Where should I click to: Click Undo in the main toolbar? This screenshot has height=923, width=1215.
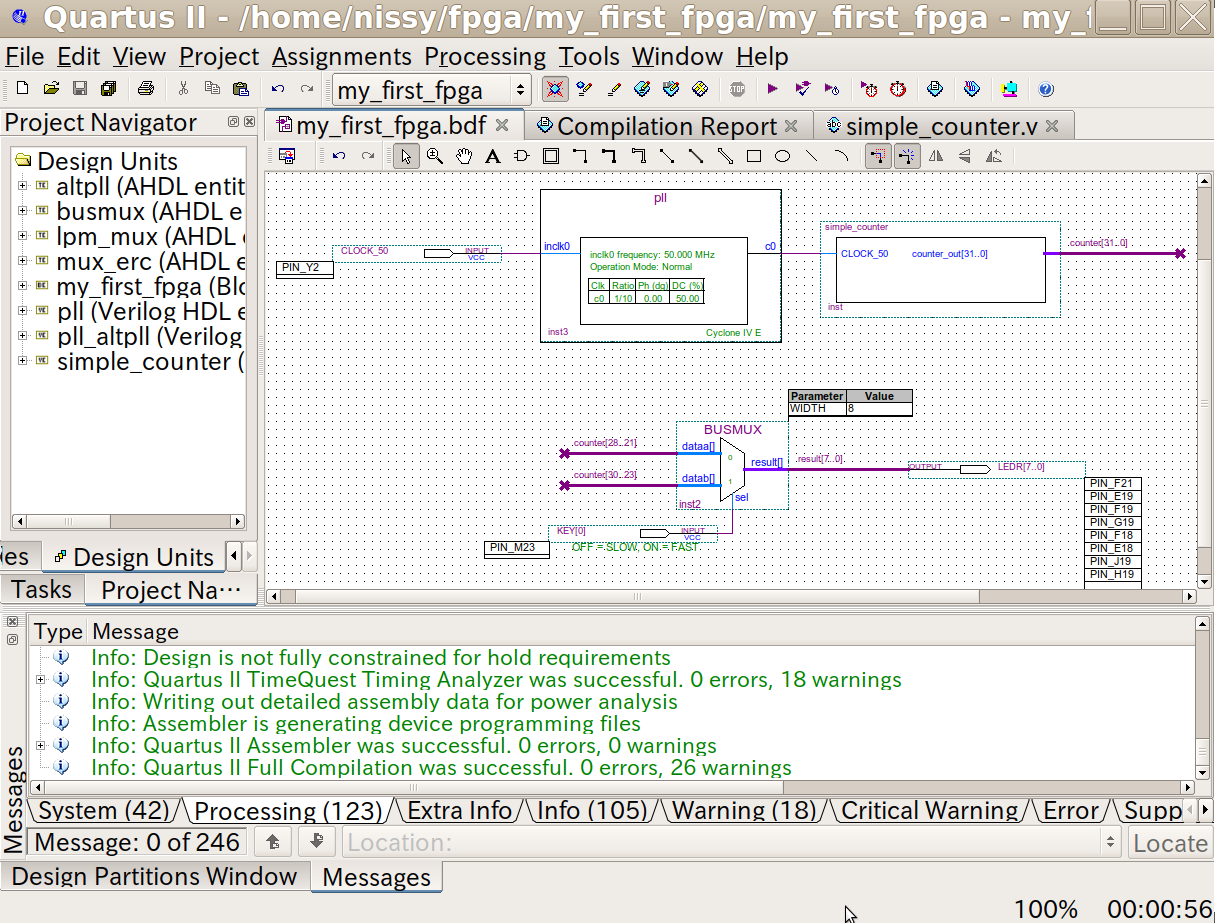pyautogui.click(x=278, y=89)
